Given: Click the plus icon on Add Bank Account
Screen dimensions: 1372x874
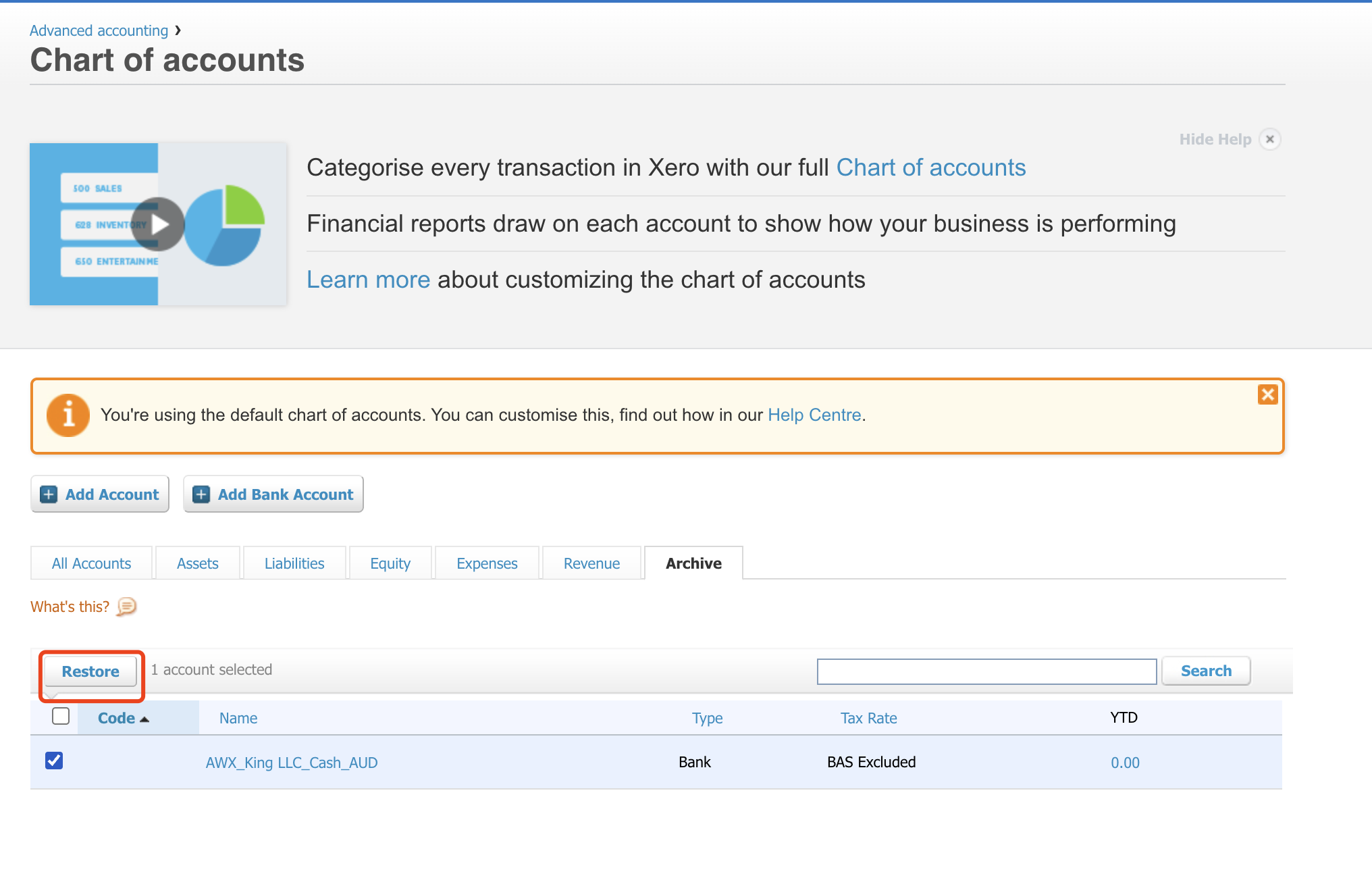Looking at the screenshot, I should pyautogui.click(x=201, y=494).
